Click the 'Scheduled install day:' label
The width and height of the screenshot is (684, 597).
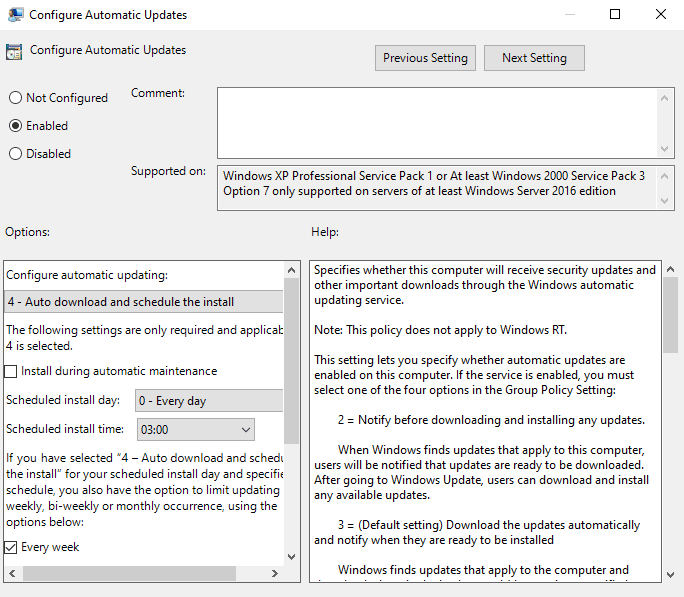pos(63,400)
